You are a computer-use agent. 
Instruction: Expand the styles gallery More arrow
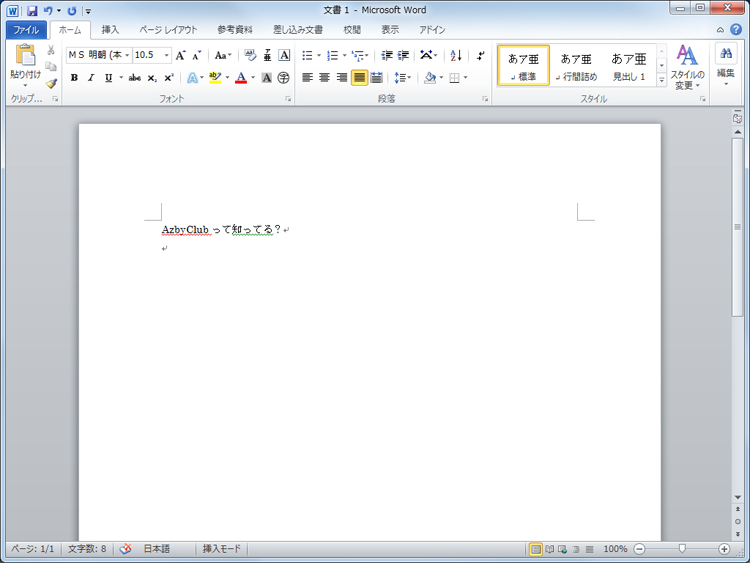point(662,79)
